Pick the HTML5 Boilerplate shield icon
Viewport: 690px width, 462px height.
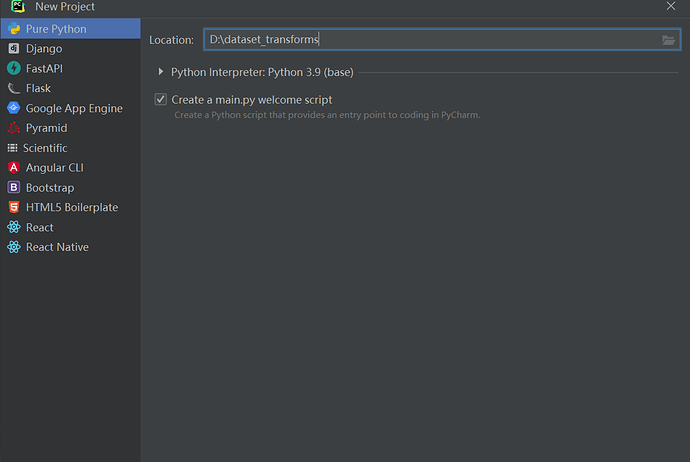14,207
